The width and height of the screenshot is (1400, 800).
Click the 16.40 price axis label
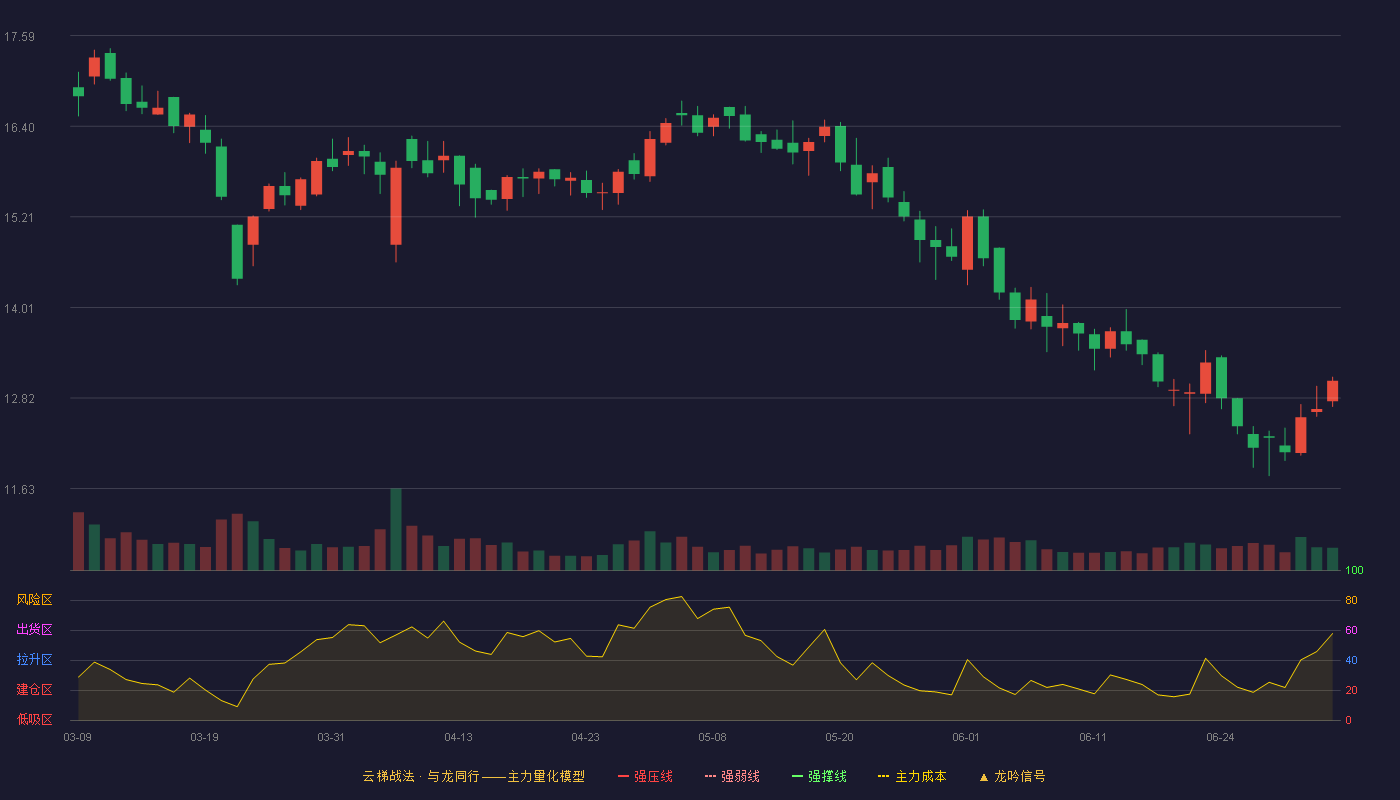coord(19,128)
